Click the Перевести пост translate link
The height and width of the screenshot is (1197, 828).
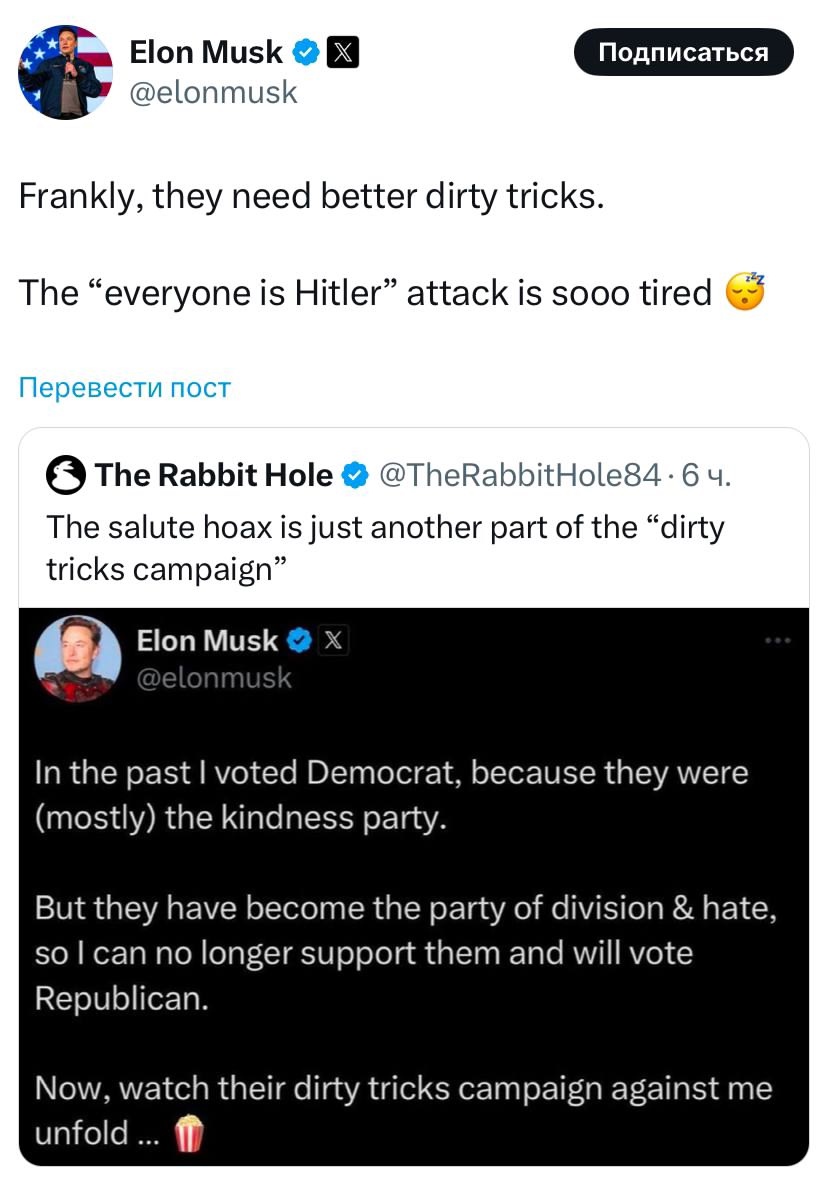(125, 387)
